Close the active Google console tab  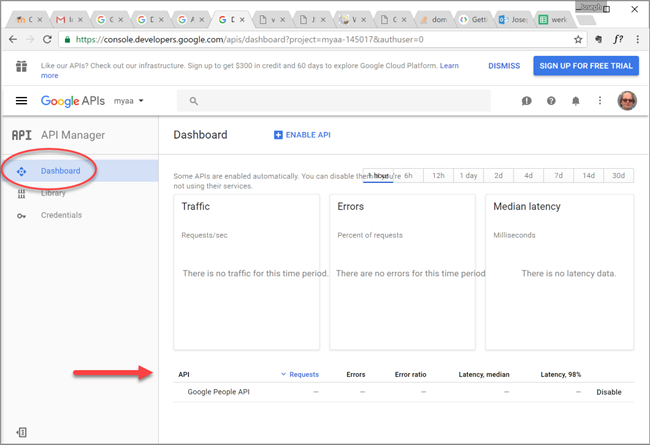[x=242, y=19]
